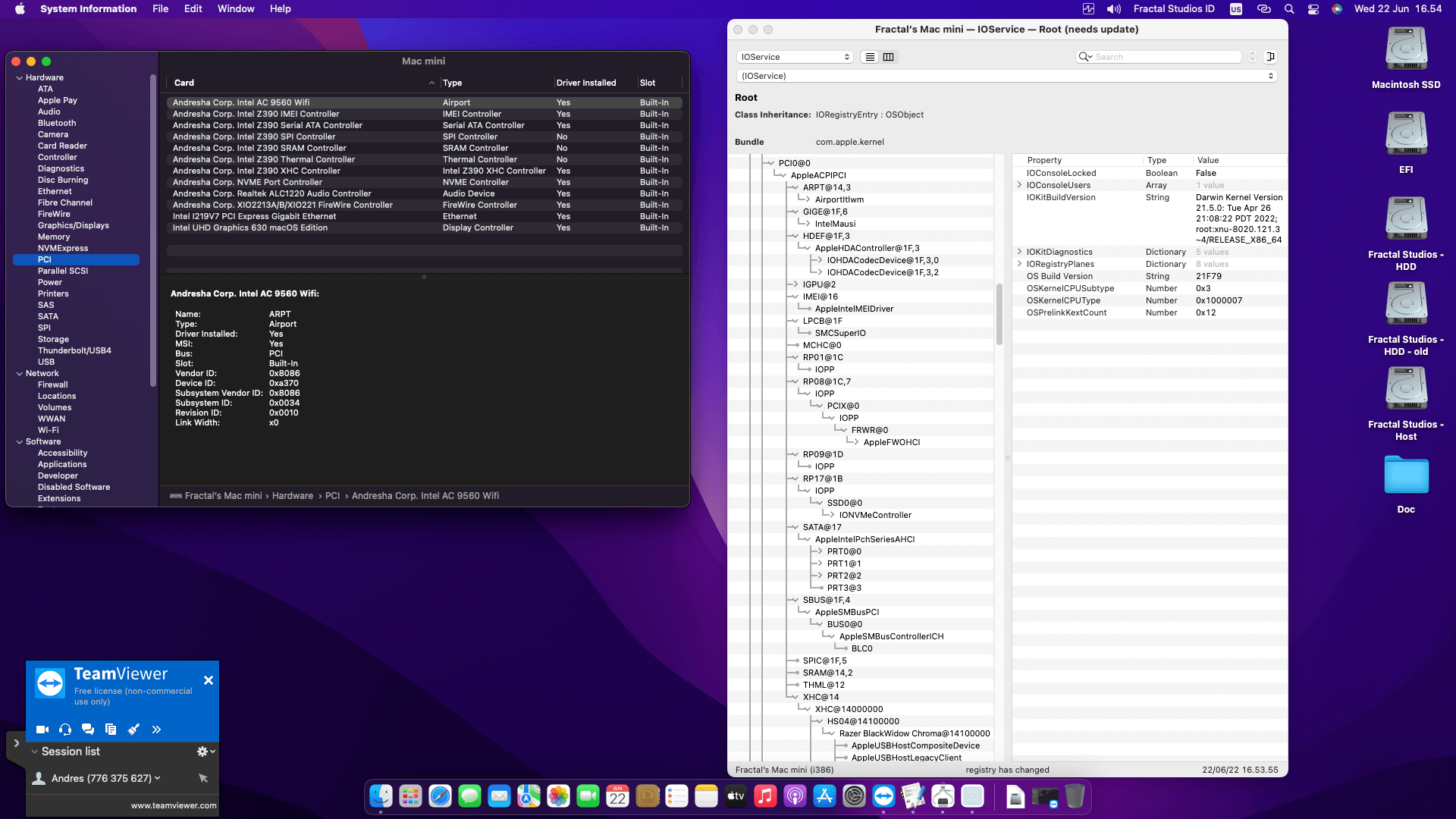Expand the IOConsoleUsers array property
The image size is (1456, 819).
[x=1019, y=185]
